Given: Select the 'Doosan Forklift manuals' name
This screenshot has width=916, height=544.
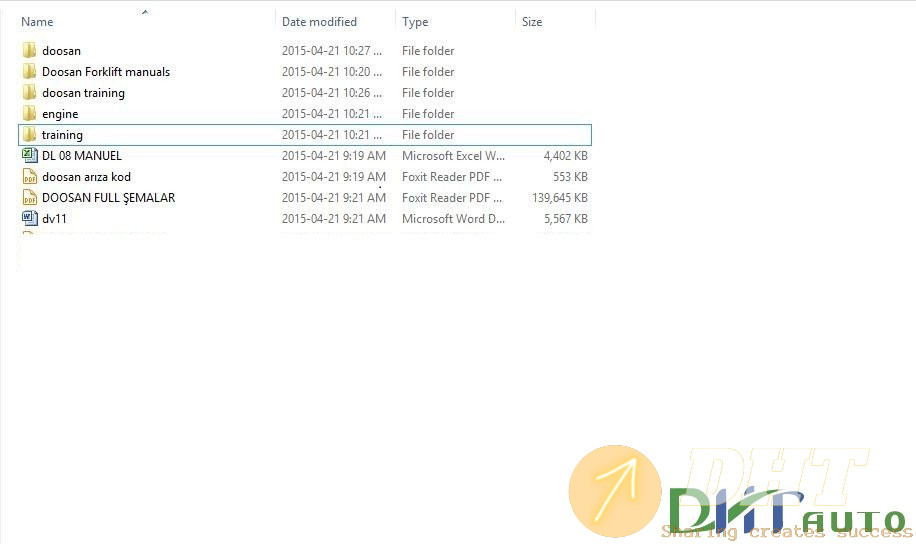Looking at the screenshot, I should (106, 72).
